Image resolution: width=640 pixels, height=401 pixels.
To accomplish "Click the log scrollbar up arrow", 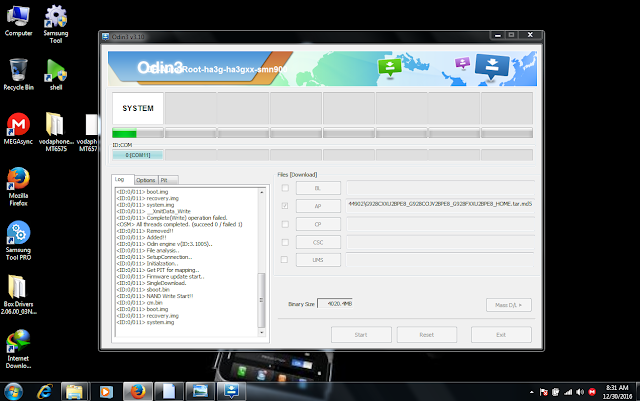I will click(x=262, y=192).
